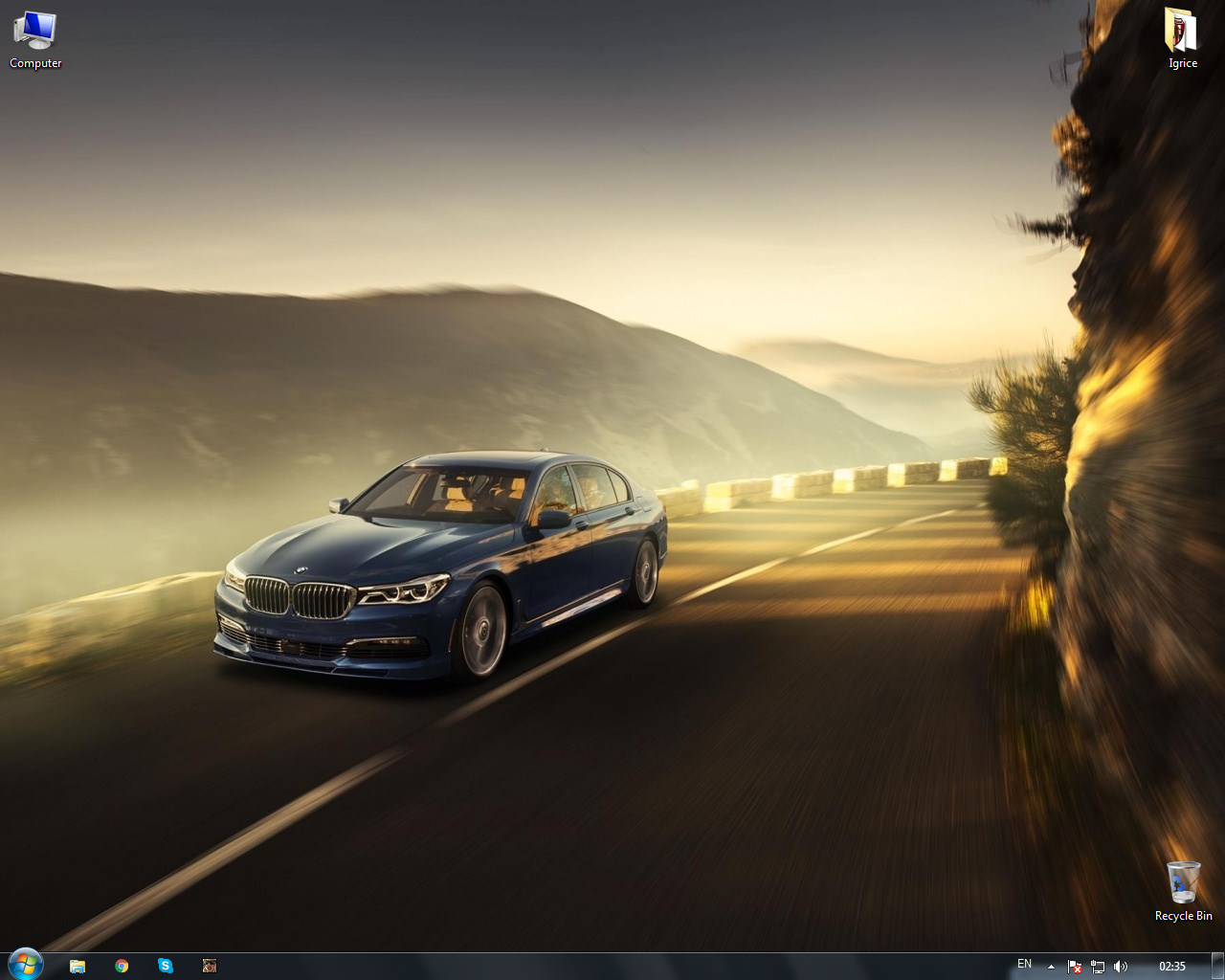
Task: Click the volume speaker tray icon
Action: [1121, 967]
